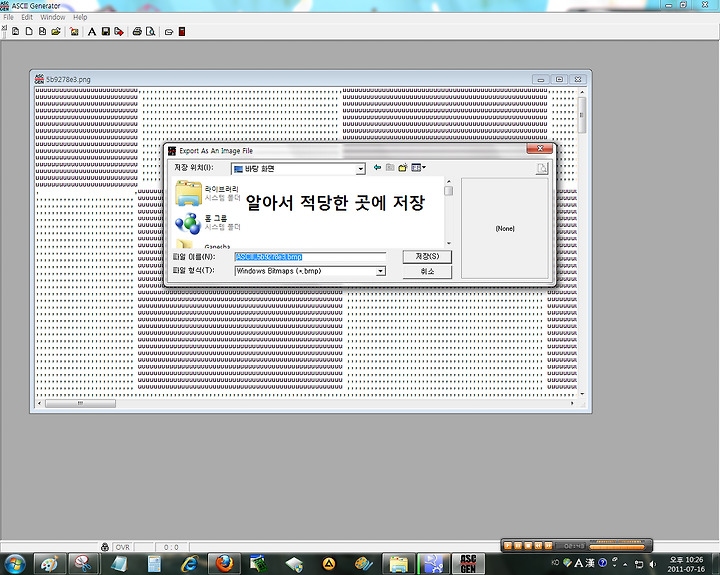The image size is (720, 575).
Task: Click the 파일 이름 filename input field
Action: coord(310,257)
